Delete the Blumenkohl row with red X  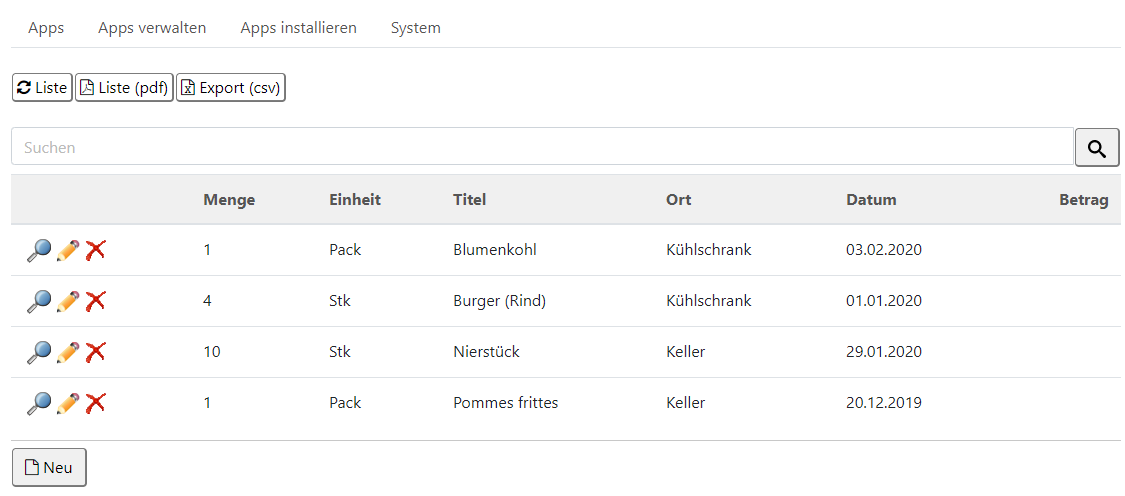click(x=95, y=251)
